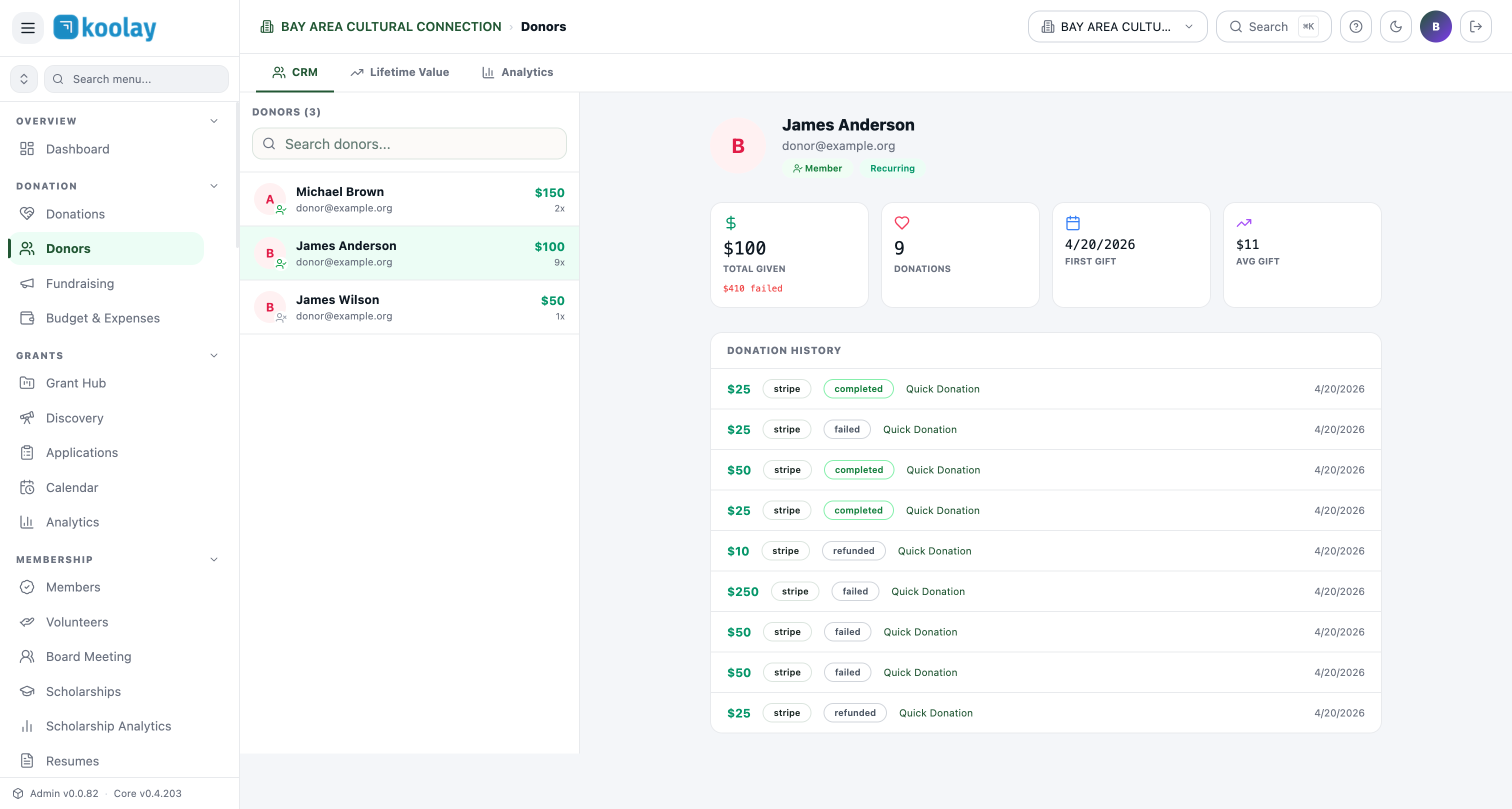The image size is (1512, 809).
Task: Toggle dark mode moon icon
Action: tap(1395, 26)
